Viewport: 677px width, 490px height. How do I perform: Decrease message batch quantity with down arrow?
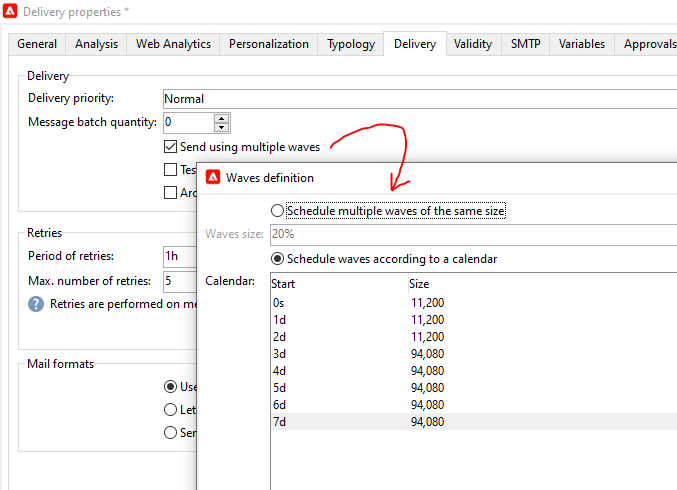tap(222, 127)
